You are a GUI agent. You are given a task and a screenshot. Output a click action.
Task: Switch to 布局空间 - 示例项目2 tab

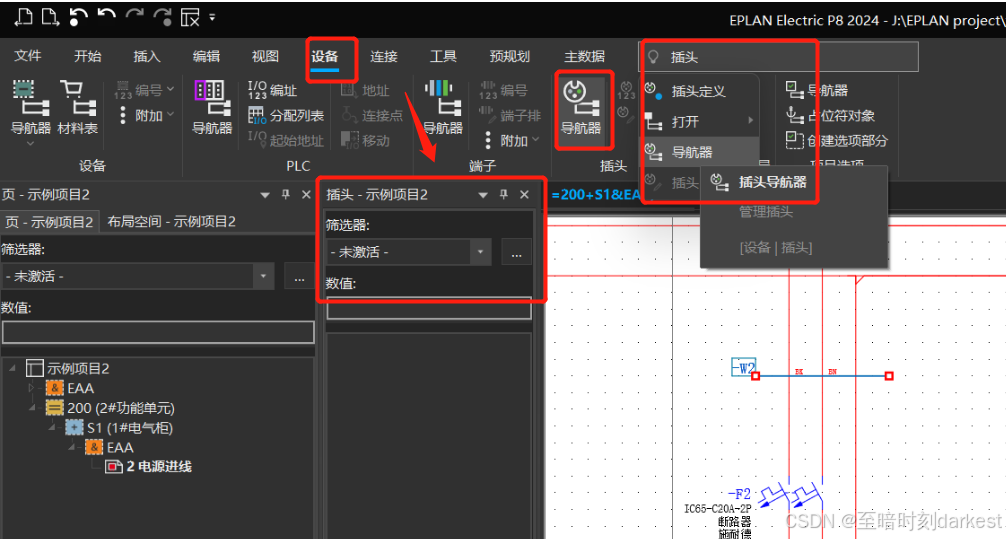click(x=171, y=221)
